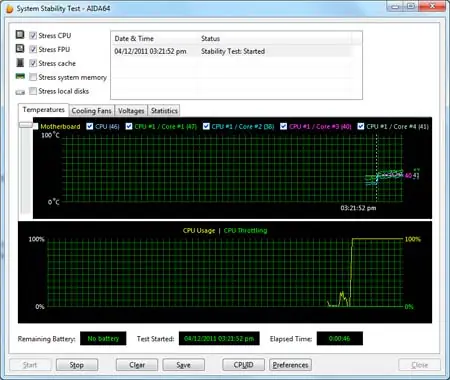
Task: Click the CPU Usage graph label
Action: [199, 231]
